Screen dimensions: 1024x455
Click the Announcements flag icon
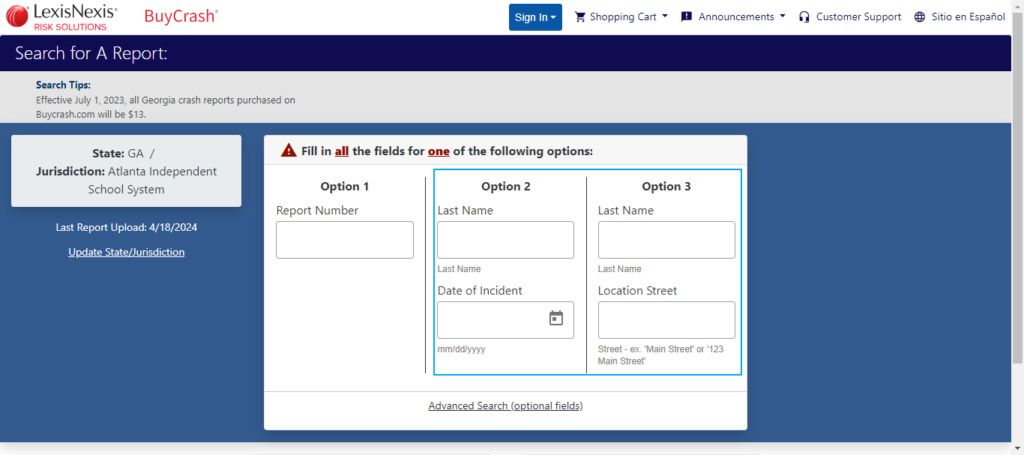click(x=686, y=17)
